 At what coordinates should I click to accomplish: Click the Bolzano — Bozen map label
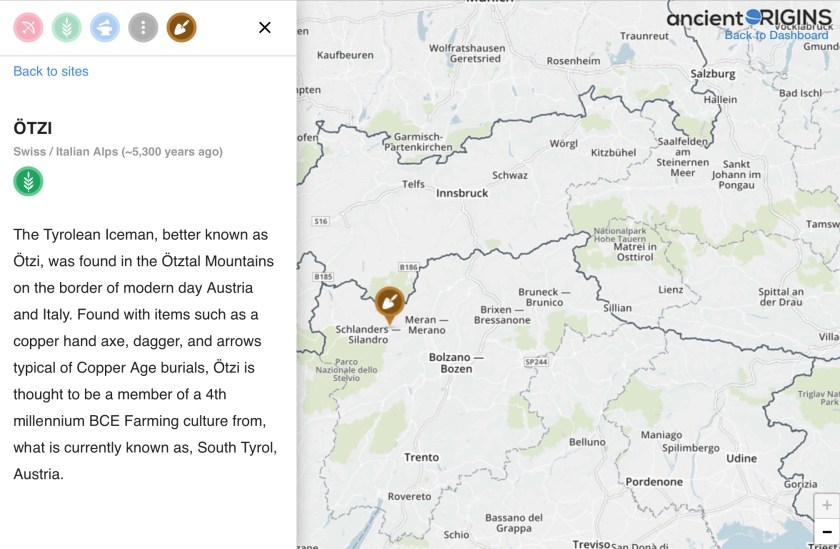(456, 362)
